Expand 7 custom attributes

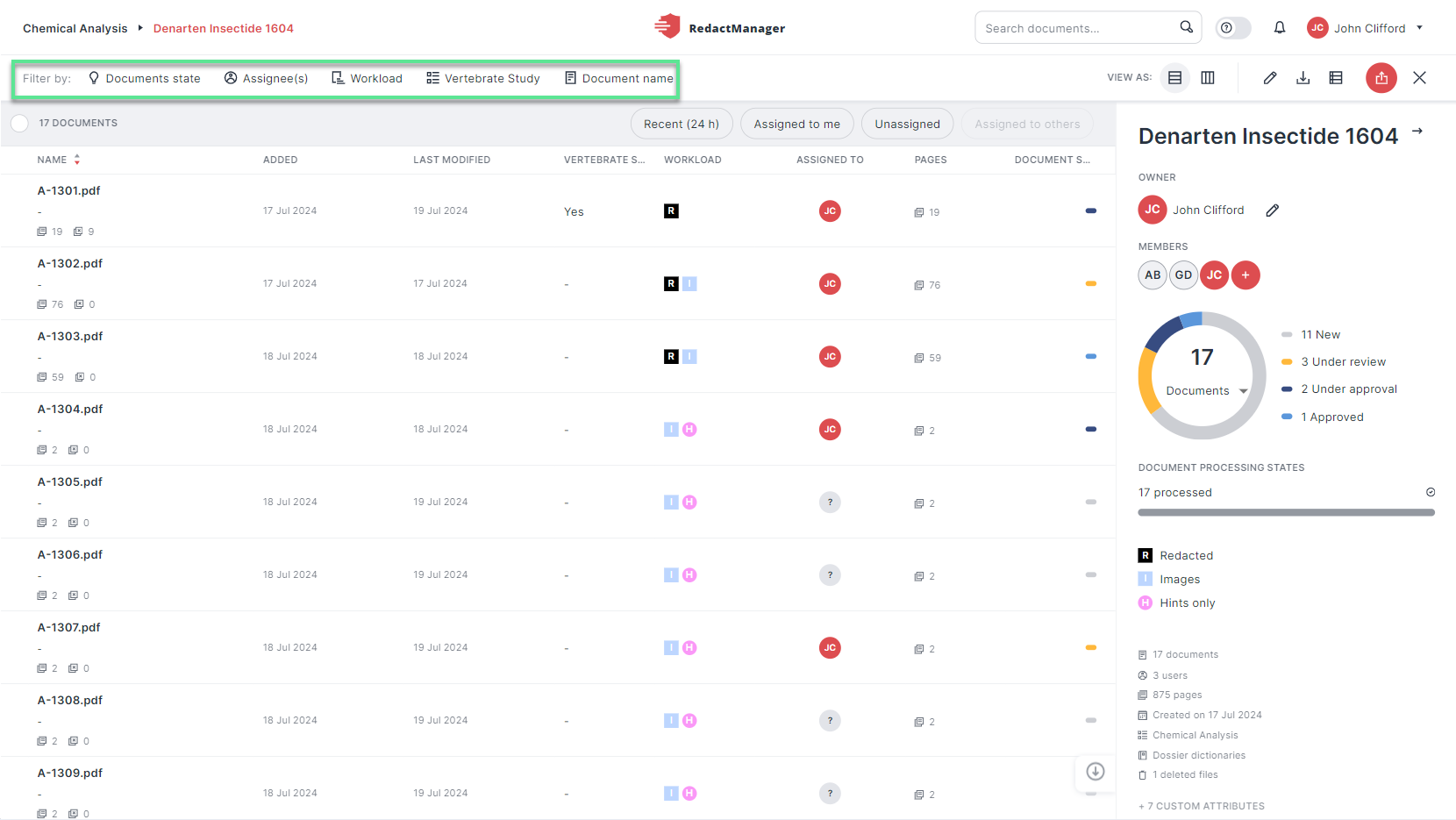(x=1202, y=806)
